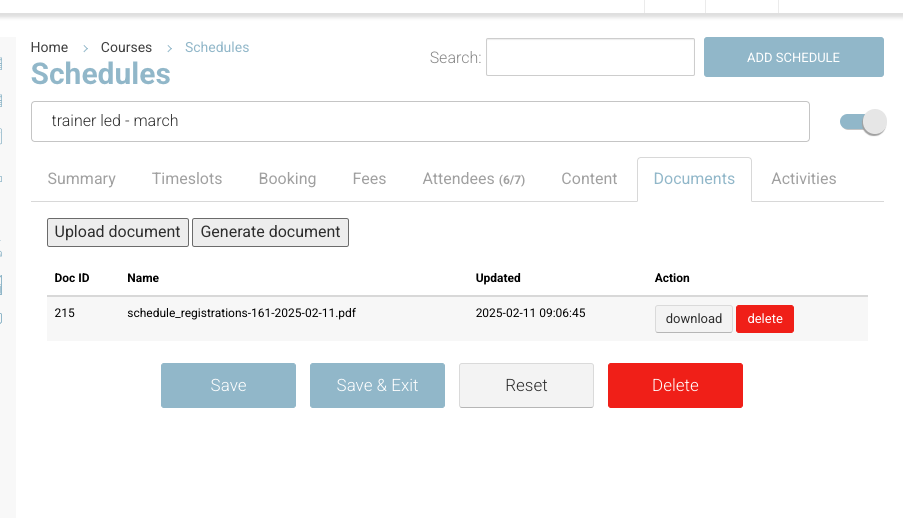
Task: Reset the schedule form
Action: (526, 385)
